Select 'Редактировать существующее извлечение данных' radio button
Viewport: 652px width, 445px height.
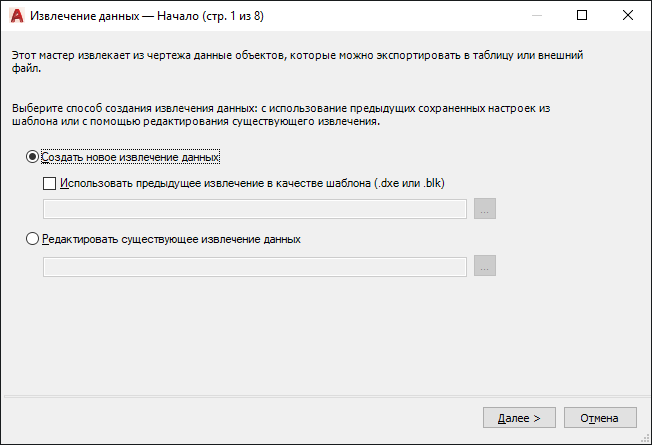[x=32, y=239]
